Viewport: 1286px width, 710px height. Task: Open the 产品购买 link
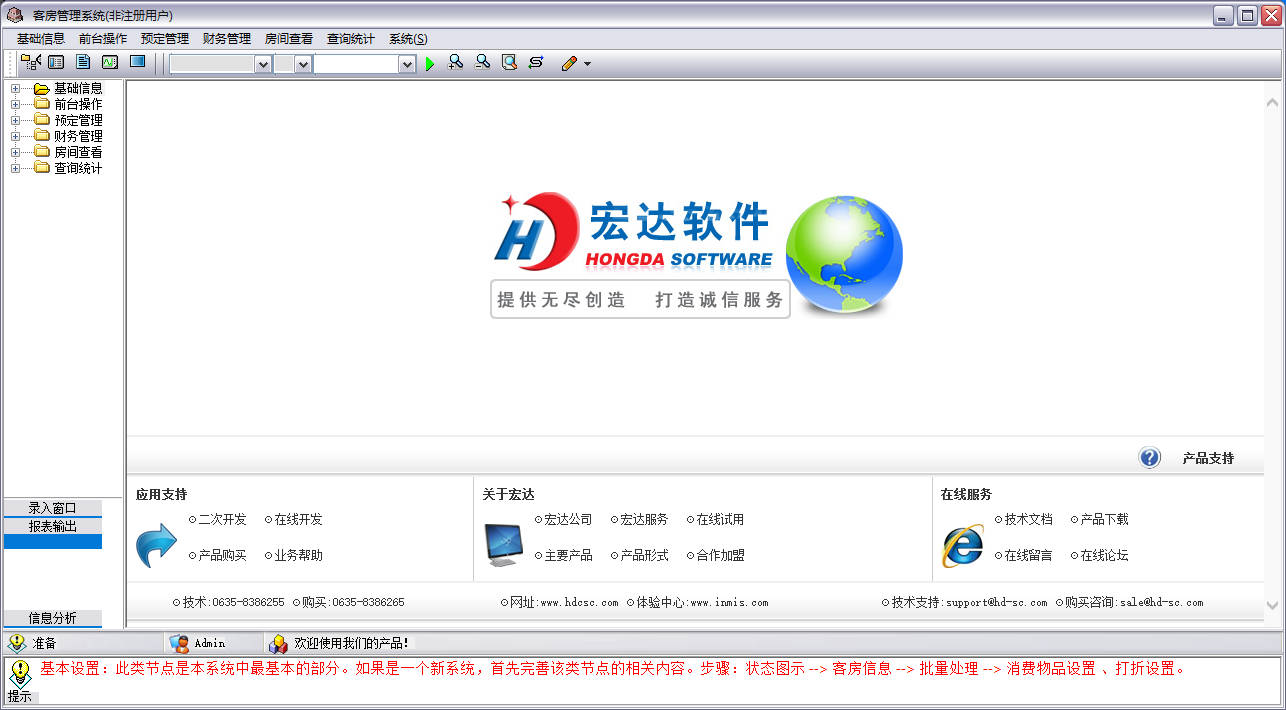tap(222, 556)
